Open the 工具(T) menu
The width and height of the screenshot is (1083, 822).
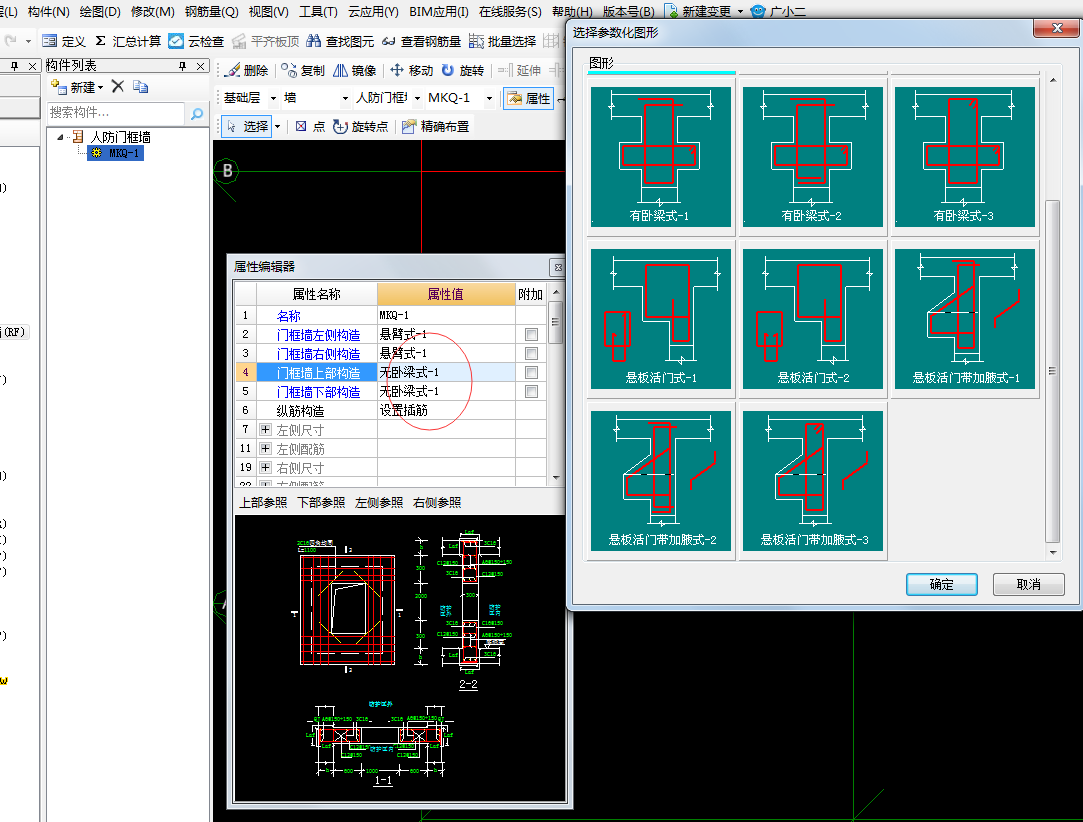[318, 12]
